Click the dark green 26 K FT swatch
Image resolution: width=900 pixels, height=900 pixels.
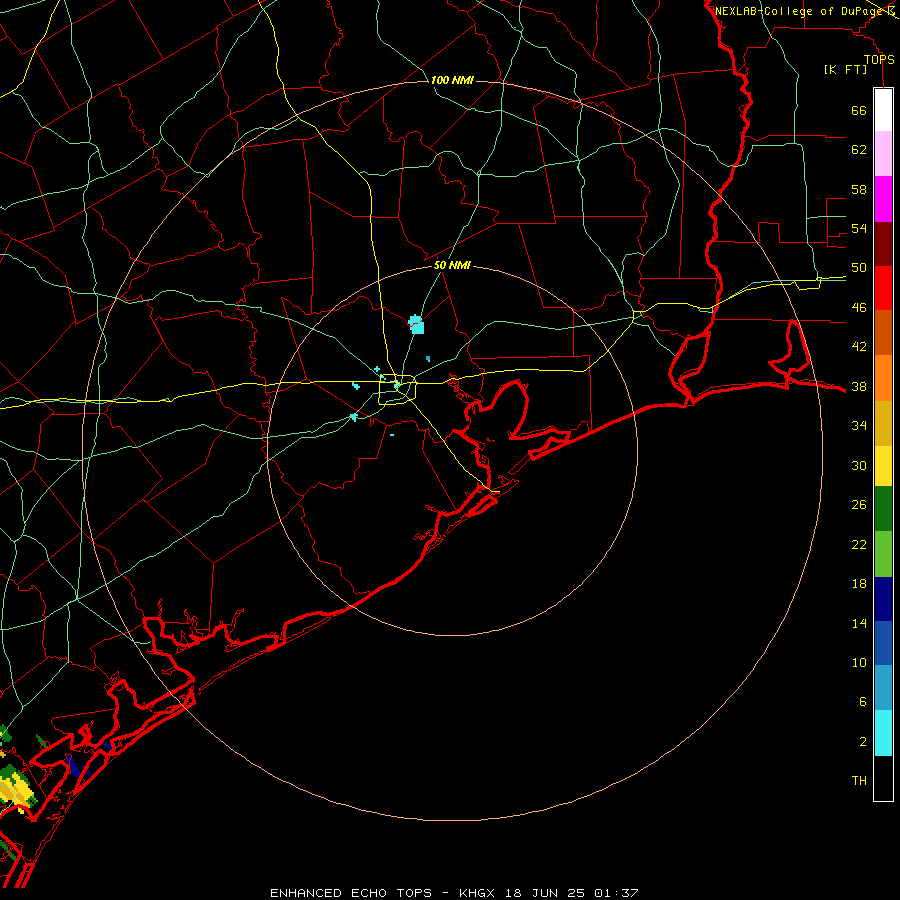883,509
